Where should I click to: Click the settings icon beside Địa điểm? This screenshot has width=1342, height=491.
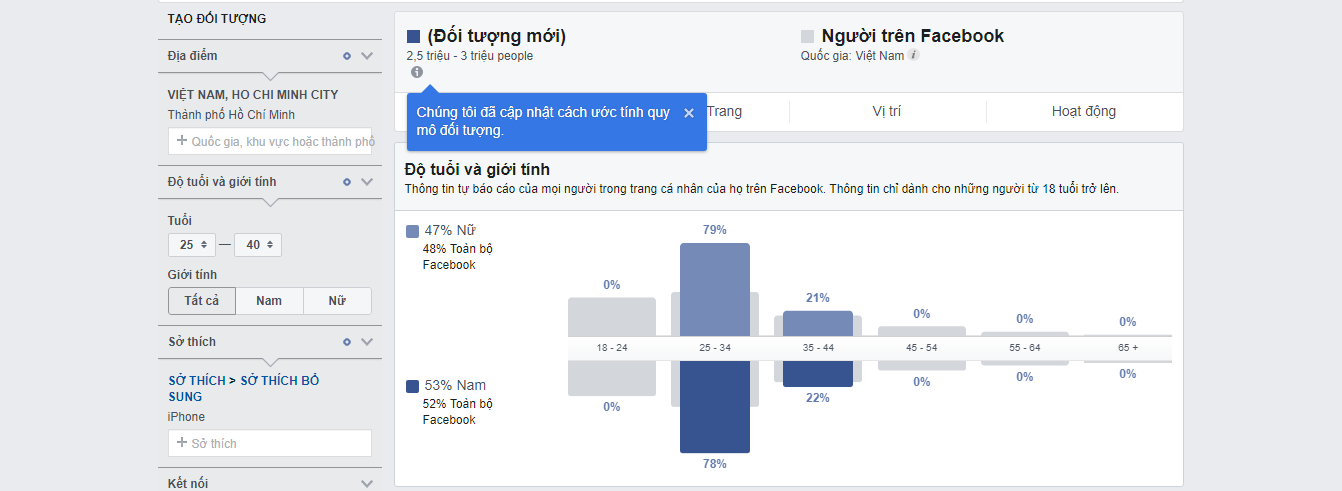point(347,56)
